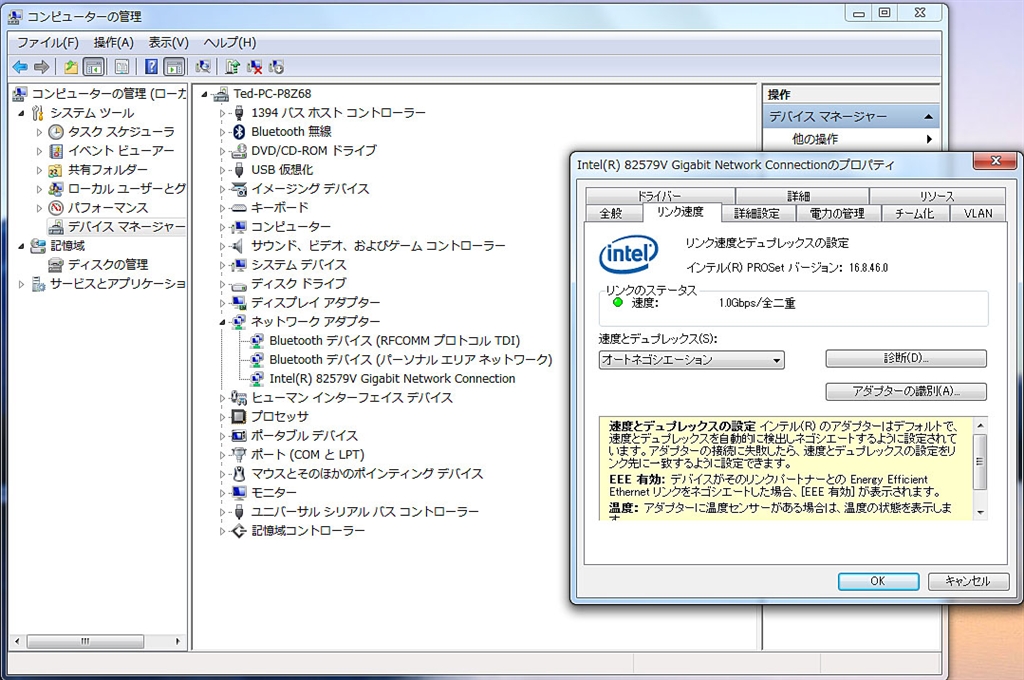Image resolution: width=1024 pixels, height=680 pixels.
Task: Click the right arrow of the console tree's horizontal scrollbar
Action: click(178, 641)
